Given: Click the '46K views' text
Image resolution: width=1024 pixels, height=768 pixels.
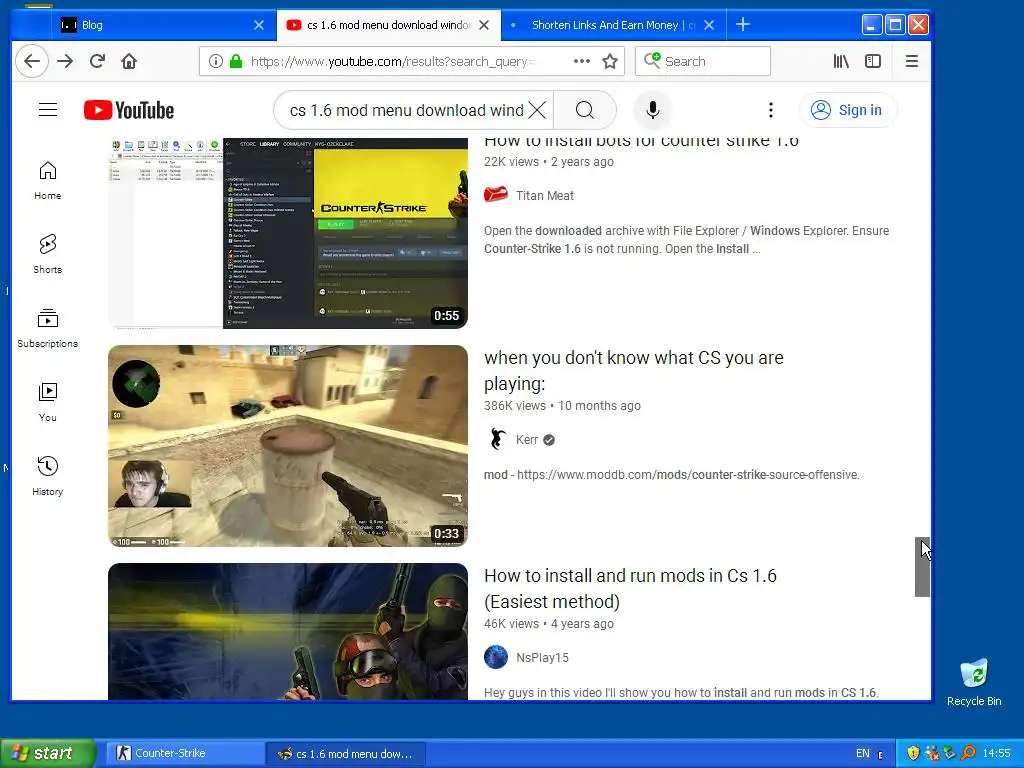Looking at the screenshot, I should coord(511,624).
